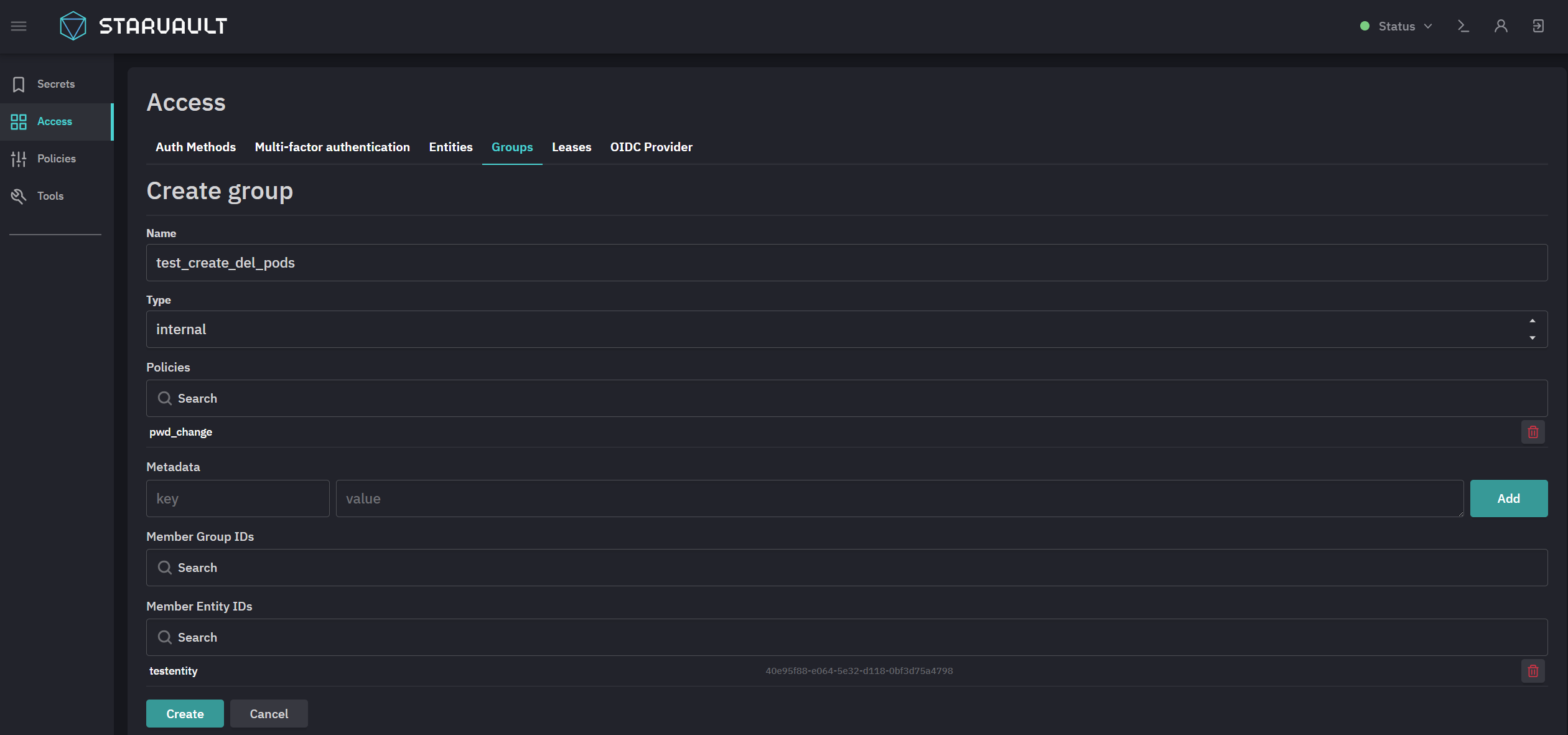This screenshot has width=1568, height=735.
Task: Click the logout icon in header
Action: click(x=1538, y=26)
